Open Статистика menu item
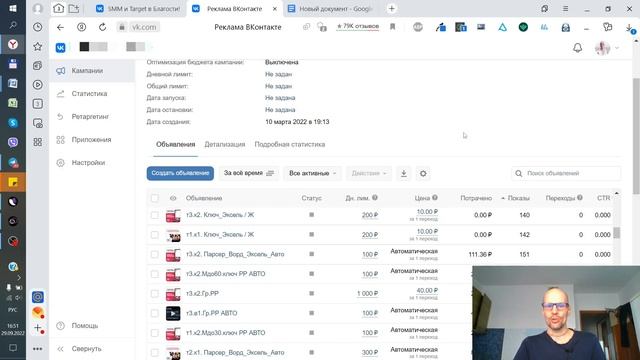Image resolution: width=640 pixels, height=360 pixels. tap(89, 94)
